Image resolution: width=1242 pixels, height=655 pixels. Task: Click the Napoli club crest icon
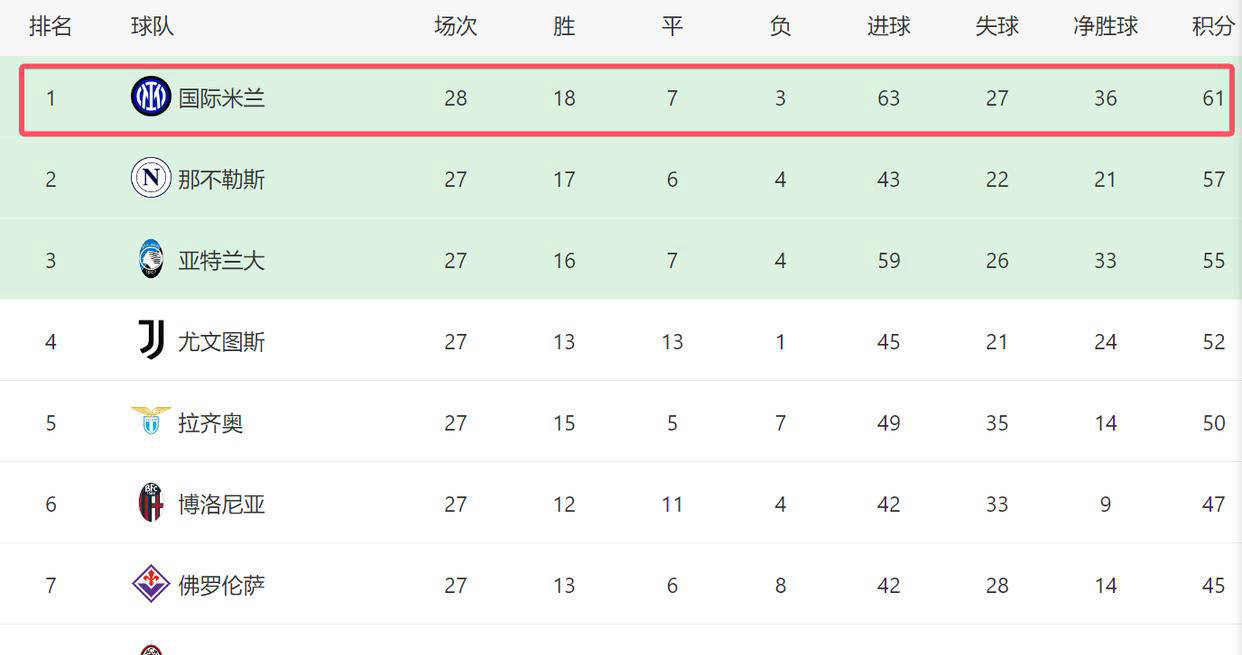[x=151, y=178]
